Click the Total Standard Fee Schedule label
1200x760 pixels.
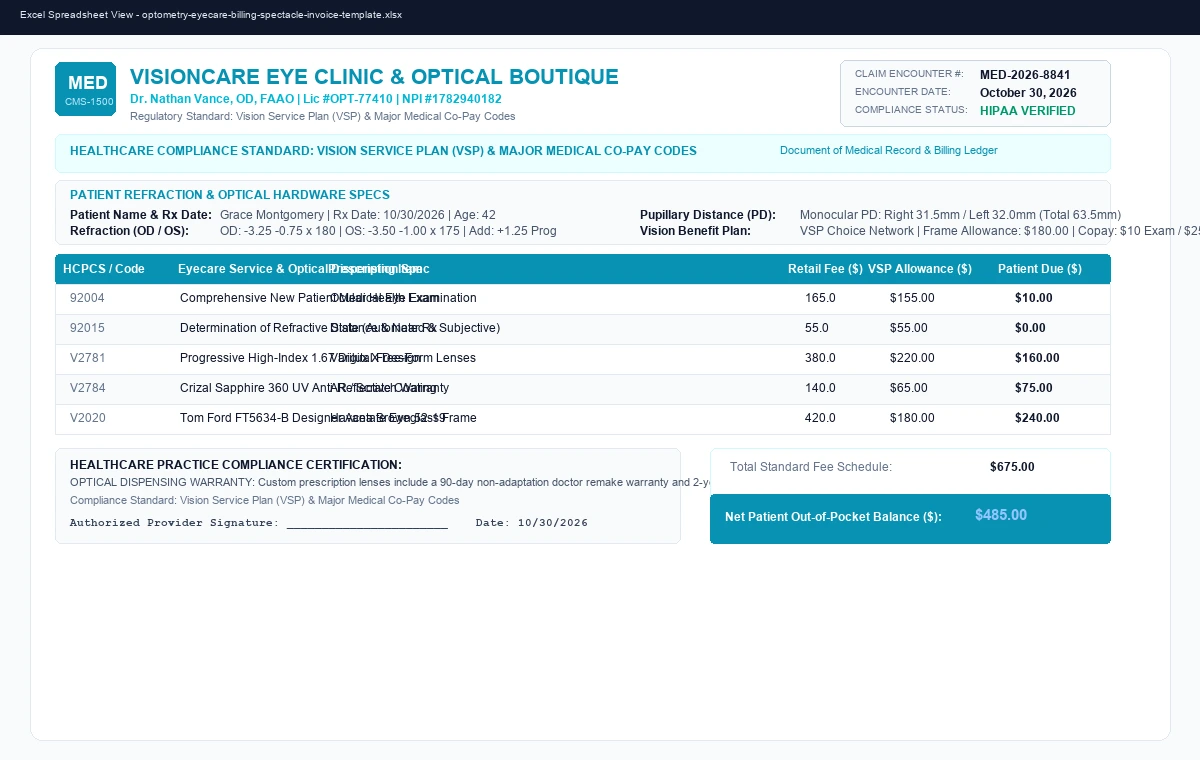coord(811,467)
